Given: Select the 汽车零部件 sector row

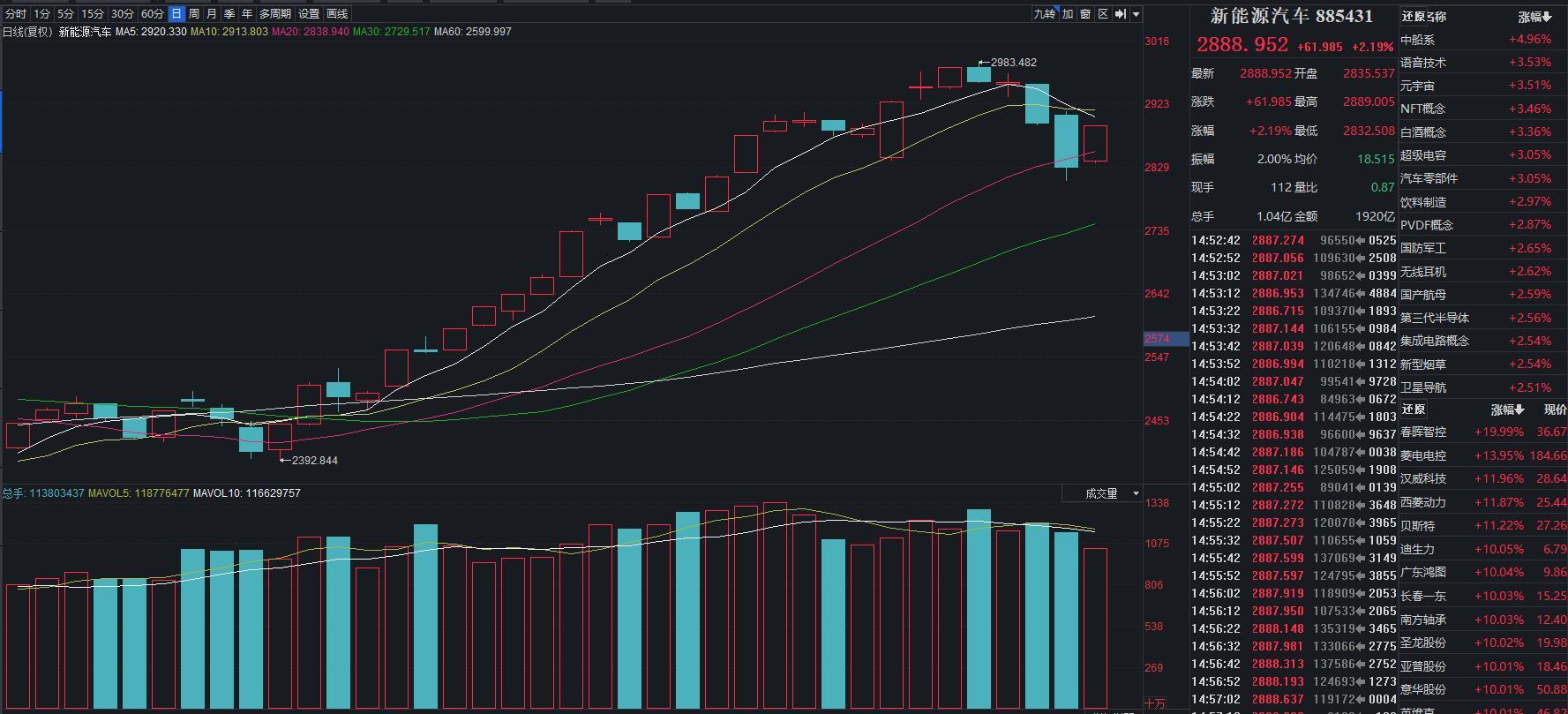Looking at the screenshot, I should 1482,178.
